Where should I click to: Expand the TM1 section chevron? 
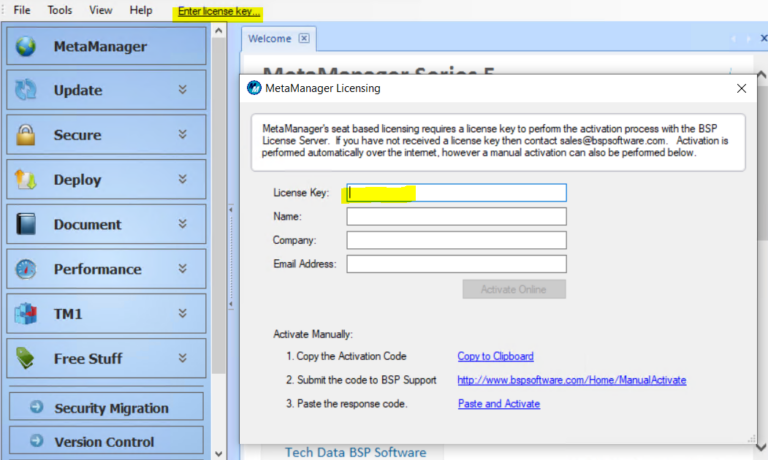tap(183, 314)
